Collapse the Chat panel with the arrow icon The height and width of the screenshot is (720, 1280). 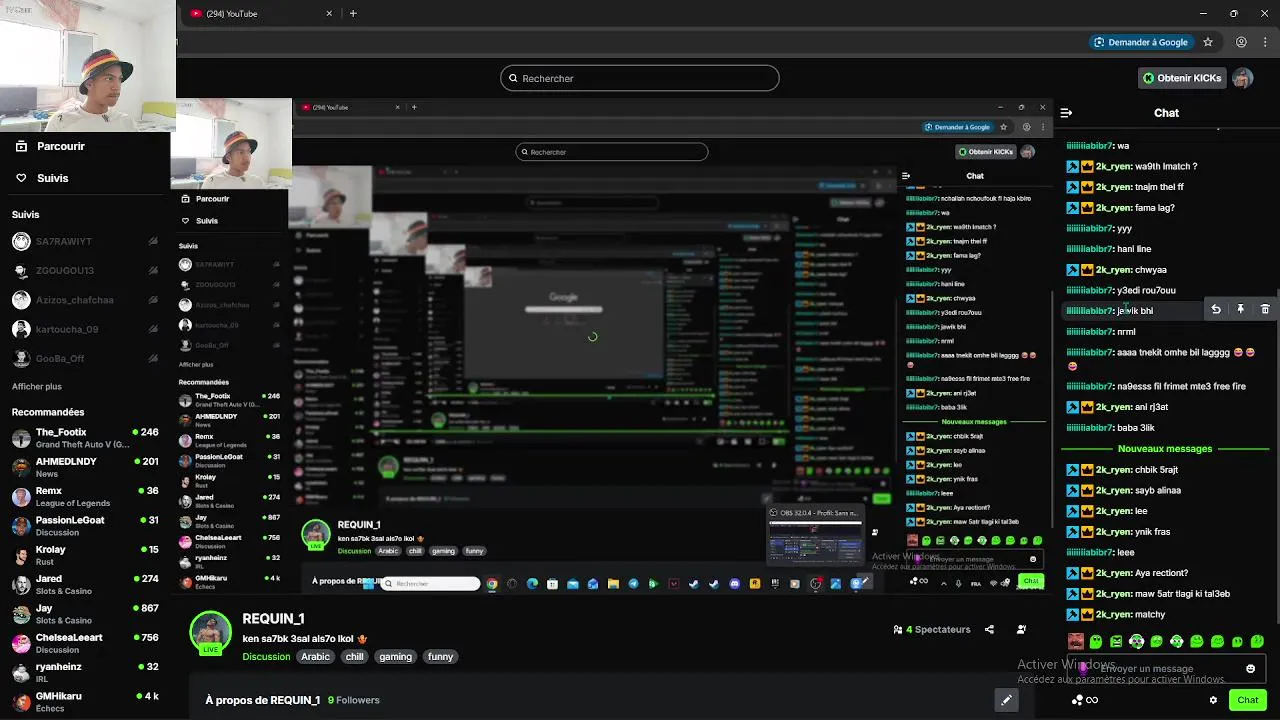pos(1066,113)
